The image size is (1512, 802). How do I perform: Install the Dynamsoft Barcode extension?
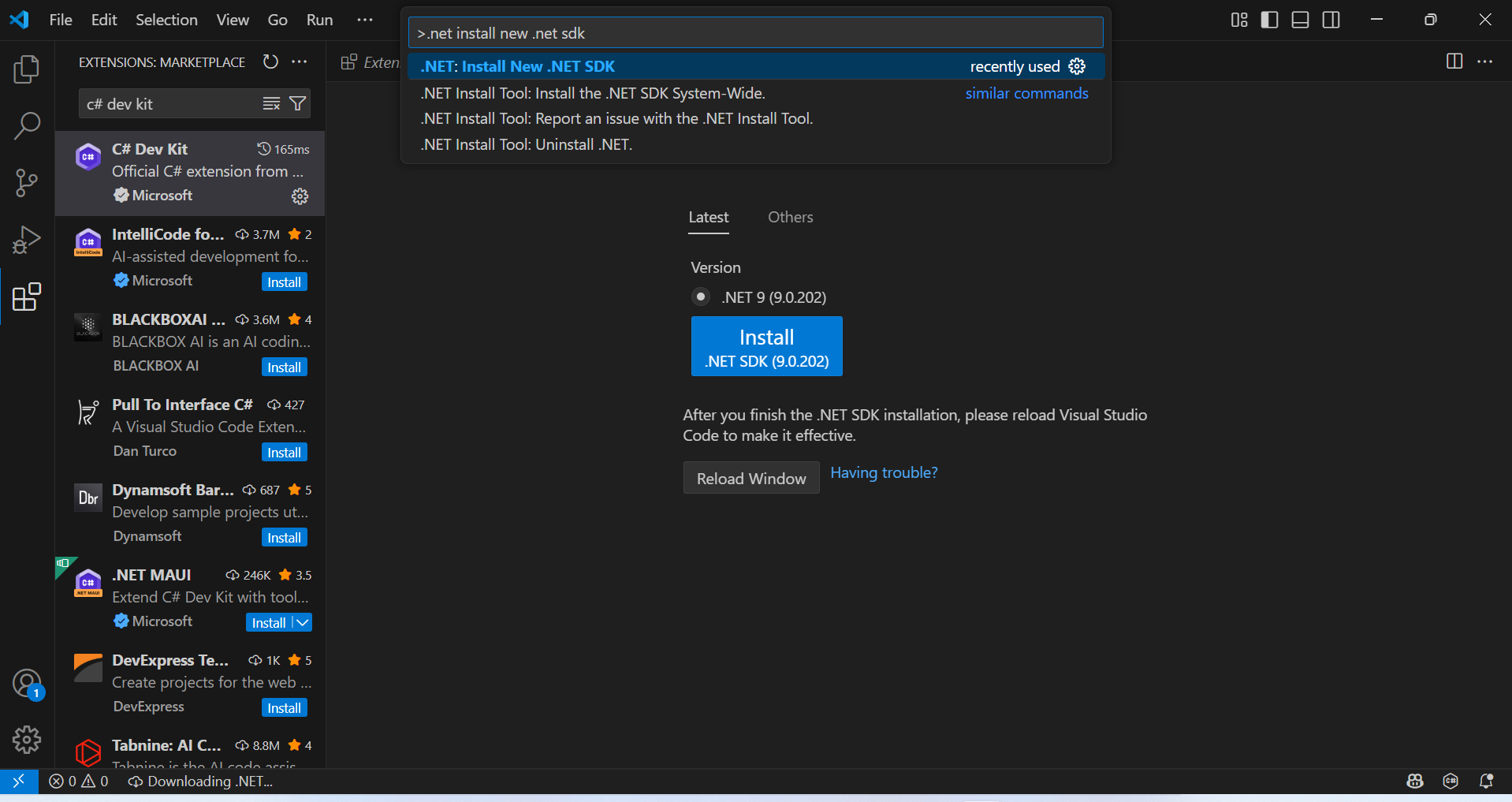coord(284,537)
